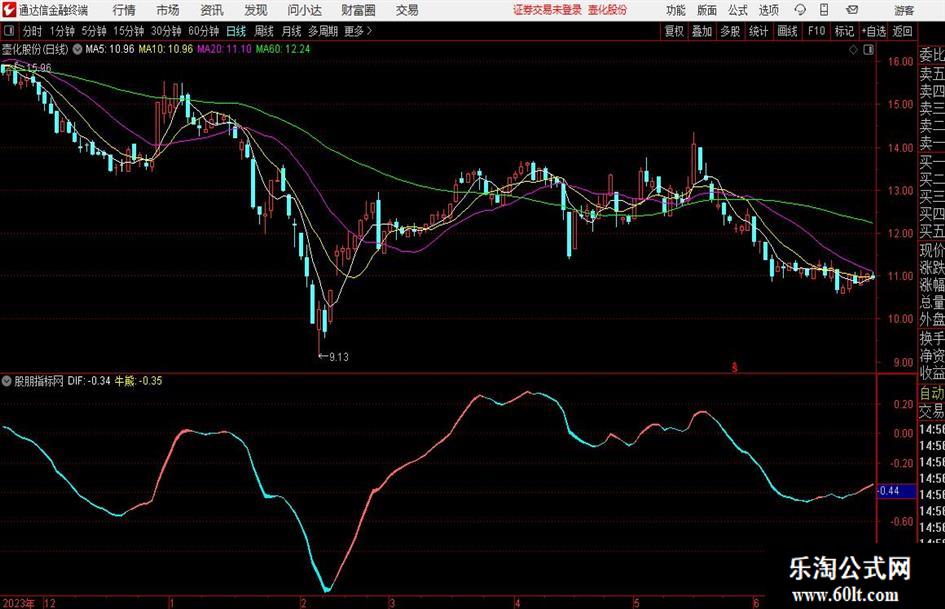Open the 行情 menu
The height and width of the screenshot is (609, 945).
pyautogui.click(x=124, y=10)
